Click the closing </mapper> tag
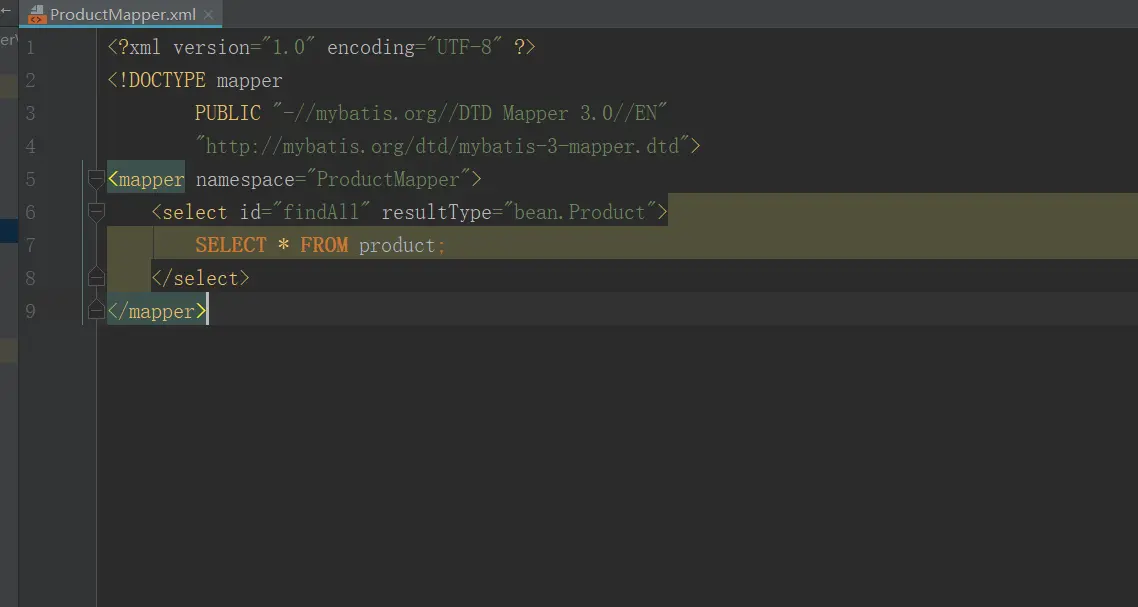Screen dimensions: 1138x607 (x=157, y=311)
